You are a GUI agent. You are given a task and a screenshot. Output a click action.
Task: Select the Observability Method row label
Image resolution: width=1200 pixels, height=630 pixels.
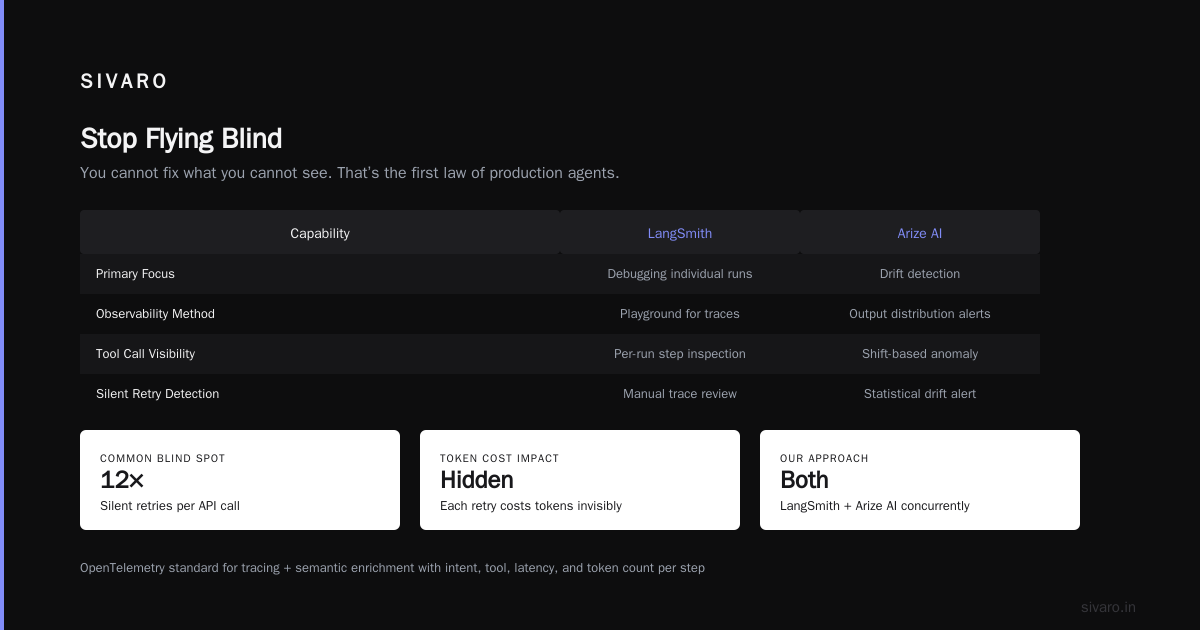click(155, 314)
